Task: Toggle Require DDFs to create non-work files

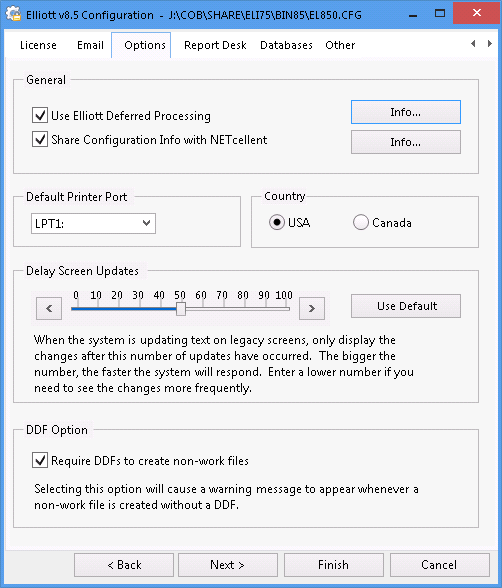Action: pos(40,460)
